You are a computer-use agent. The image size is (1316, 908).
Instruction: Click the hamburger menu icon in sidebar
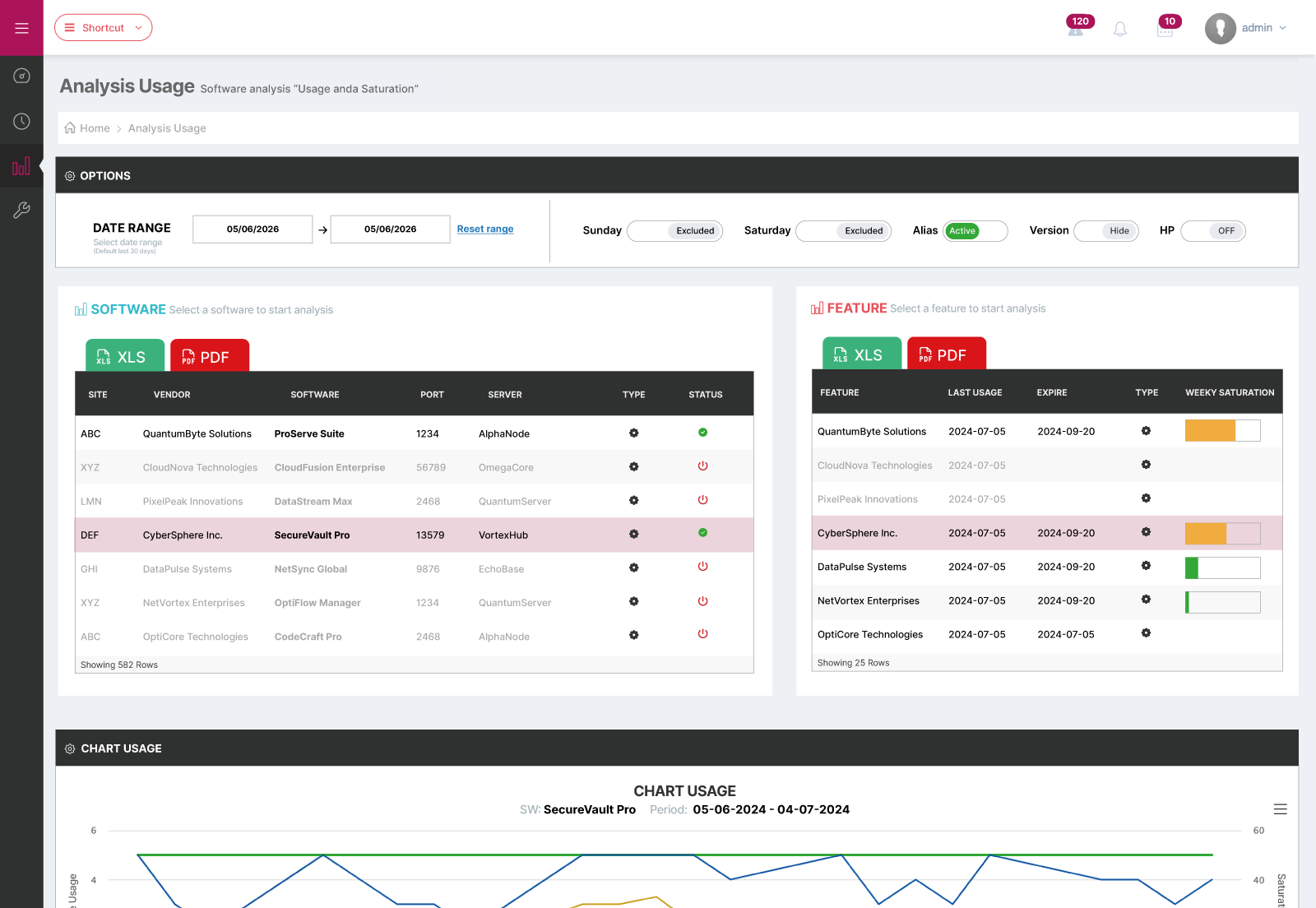coord(21,28)
